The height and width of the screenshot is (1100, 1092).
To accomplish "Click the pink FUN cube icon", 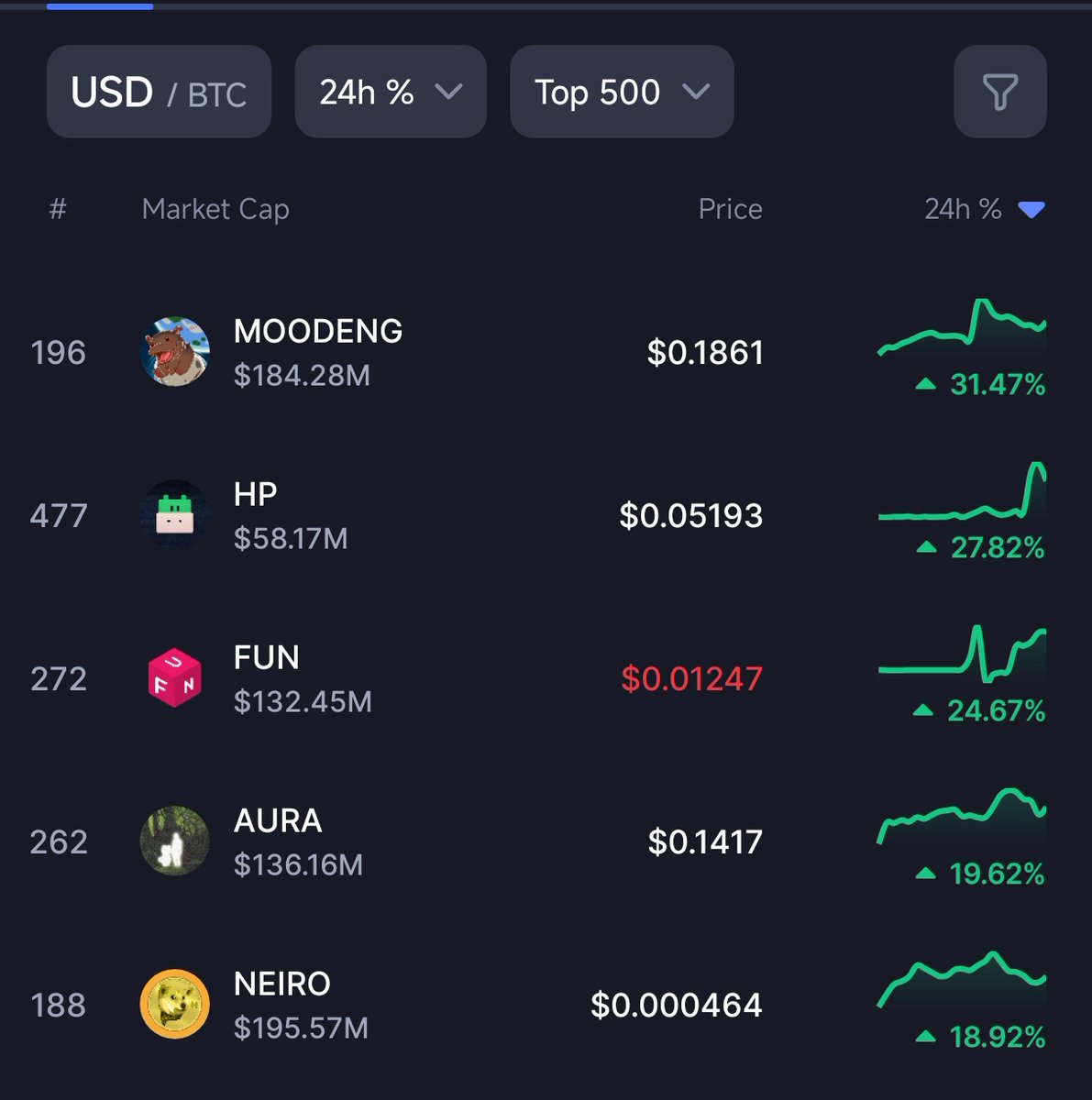I will (x=175, y=678).
